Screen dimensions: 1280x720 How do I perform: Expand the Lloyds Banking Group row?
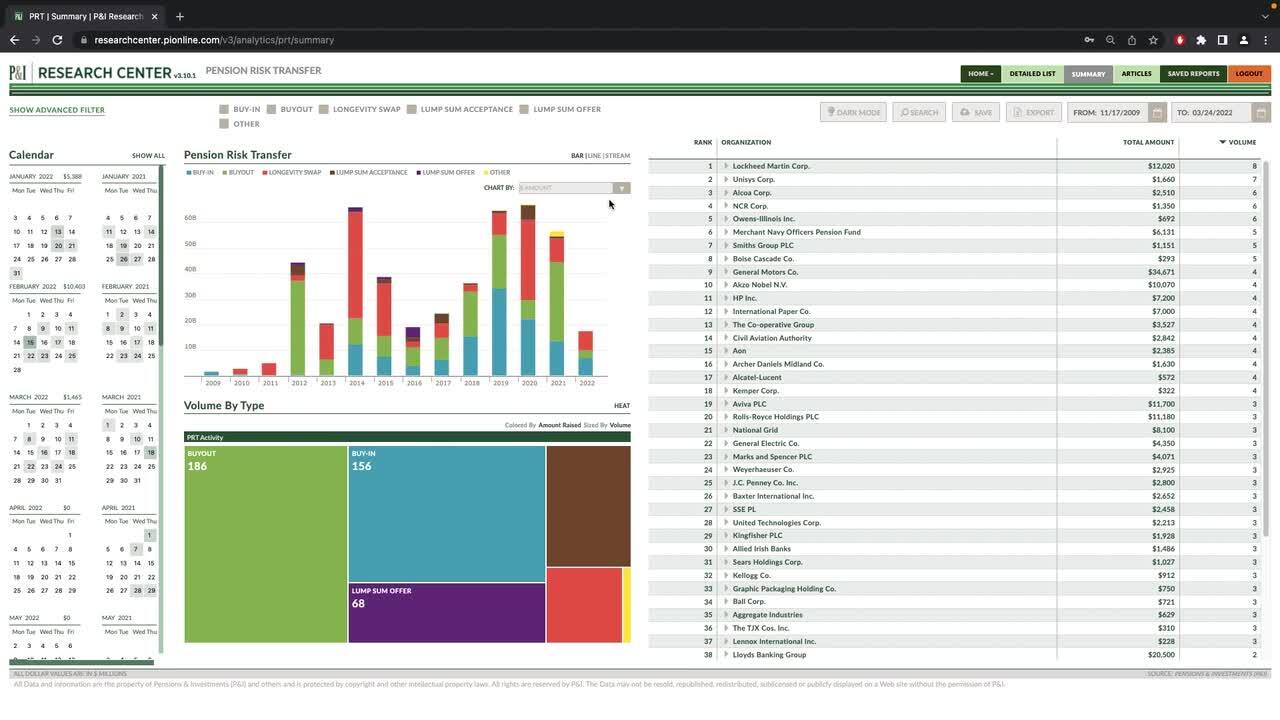click(x=726, y=655)
